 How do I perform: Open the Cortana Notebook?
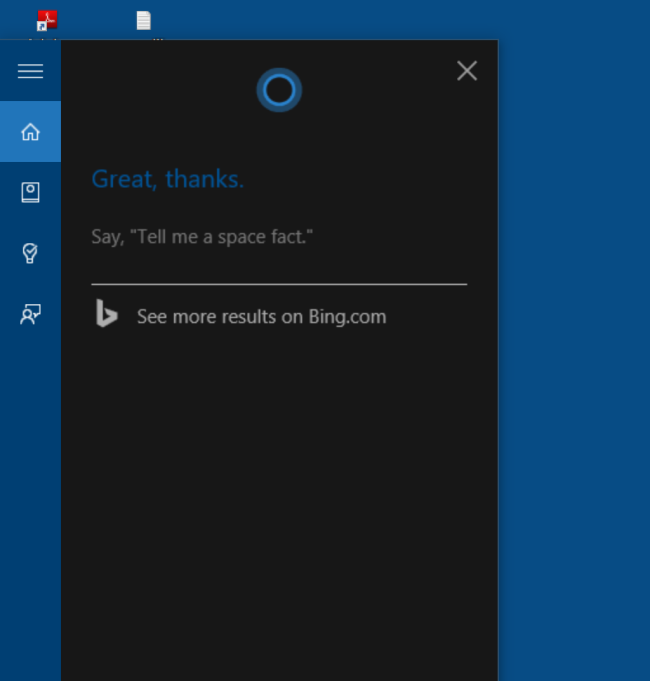30,192
